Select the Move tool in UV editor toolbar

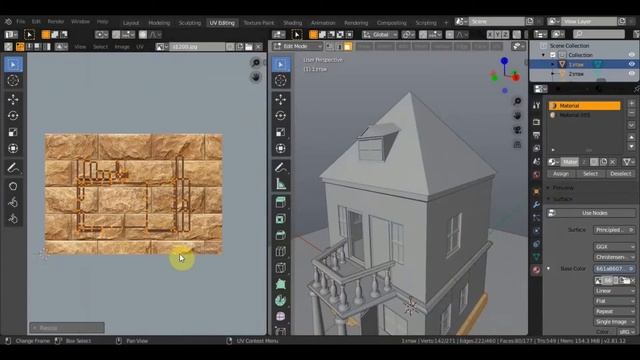(13, 100)
